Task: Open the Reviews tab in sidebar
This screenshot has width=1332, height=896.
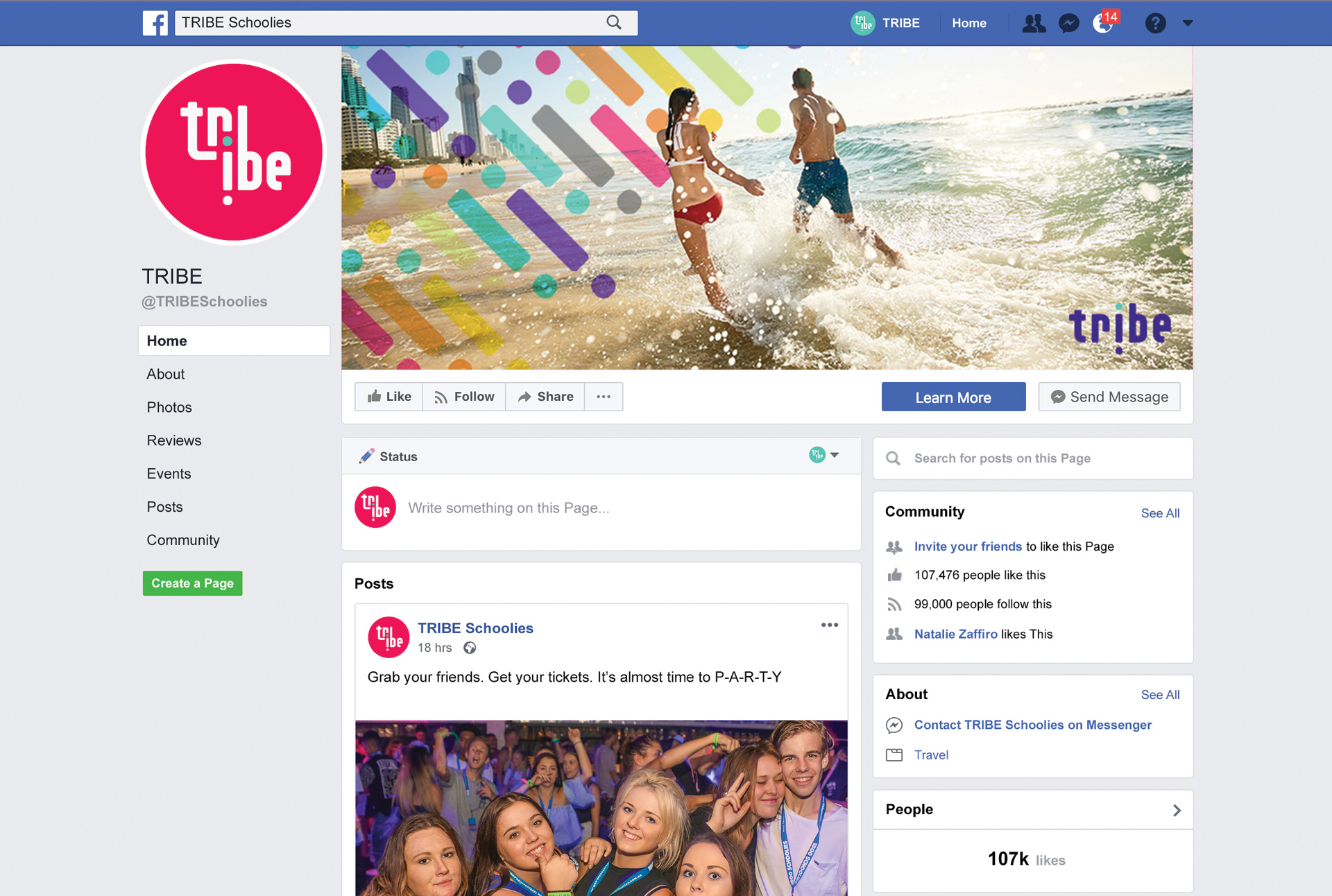Action: click(x=174, y=440)
